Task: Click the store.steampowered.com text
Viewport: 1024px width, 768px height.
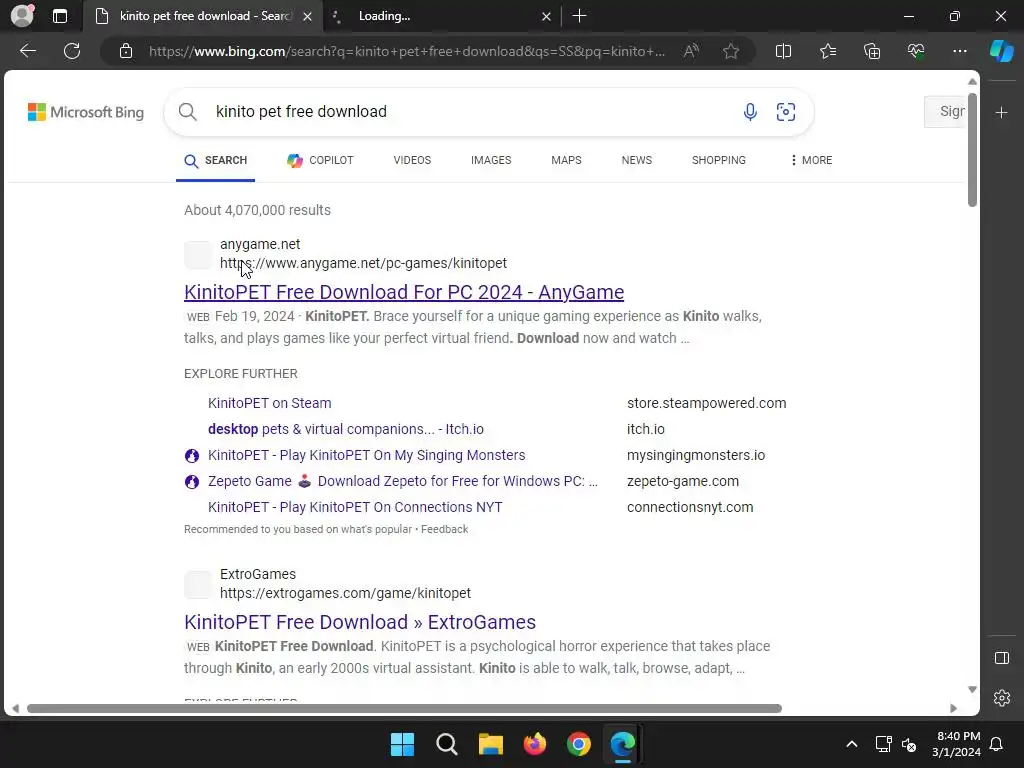Action: click(x=707, y=403)
